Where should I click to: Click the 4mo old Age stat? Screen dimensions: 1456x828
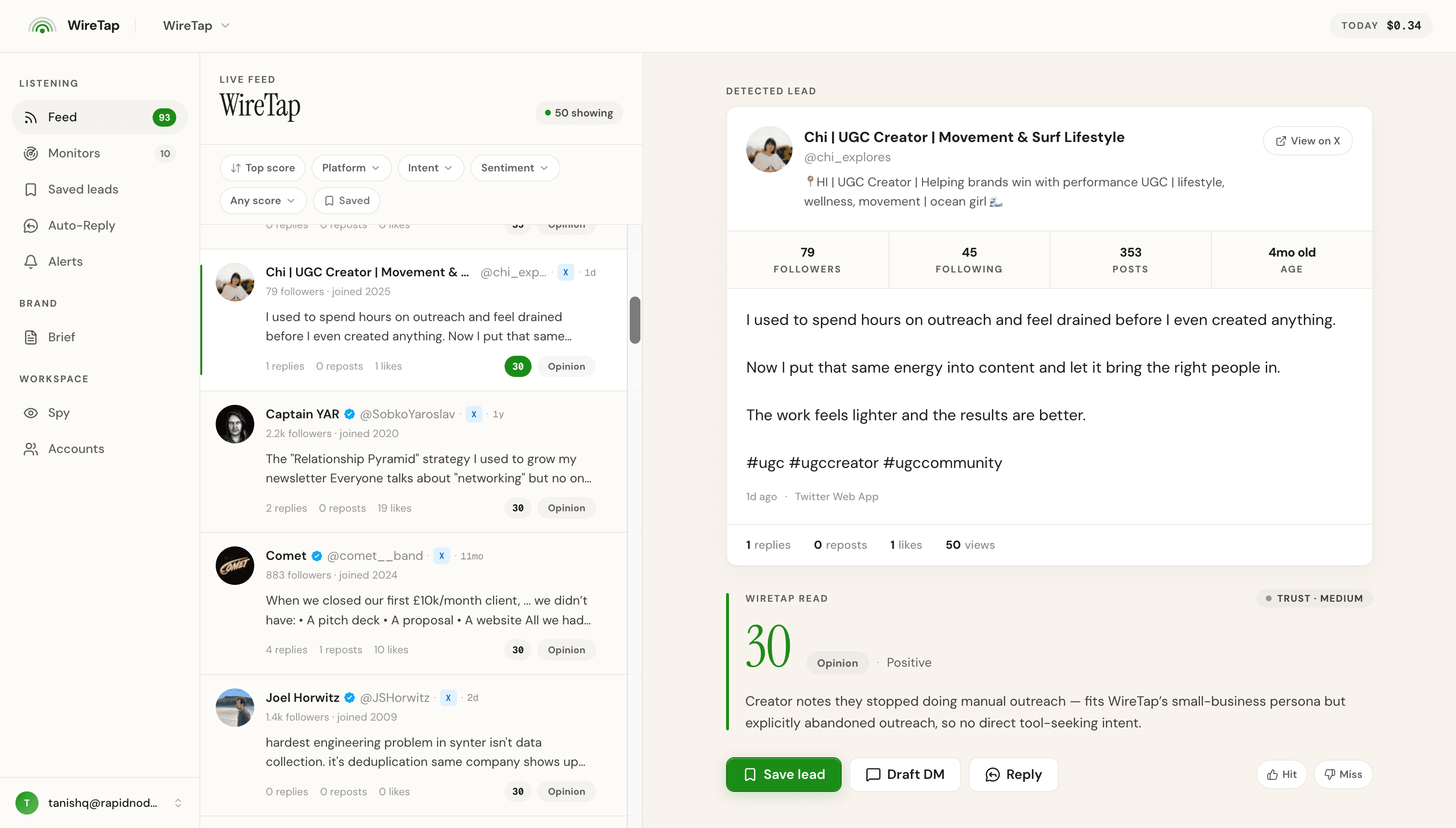click(1292, 260)
